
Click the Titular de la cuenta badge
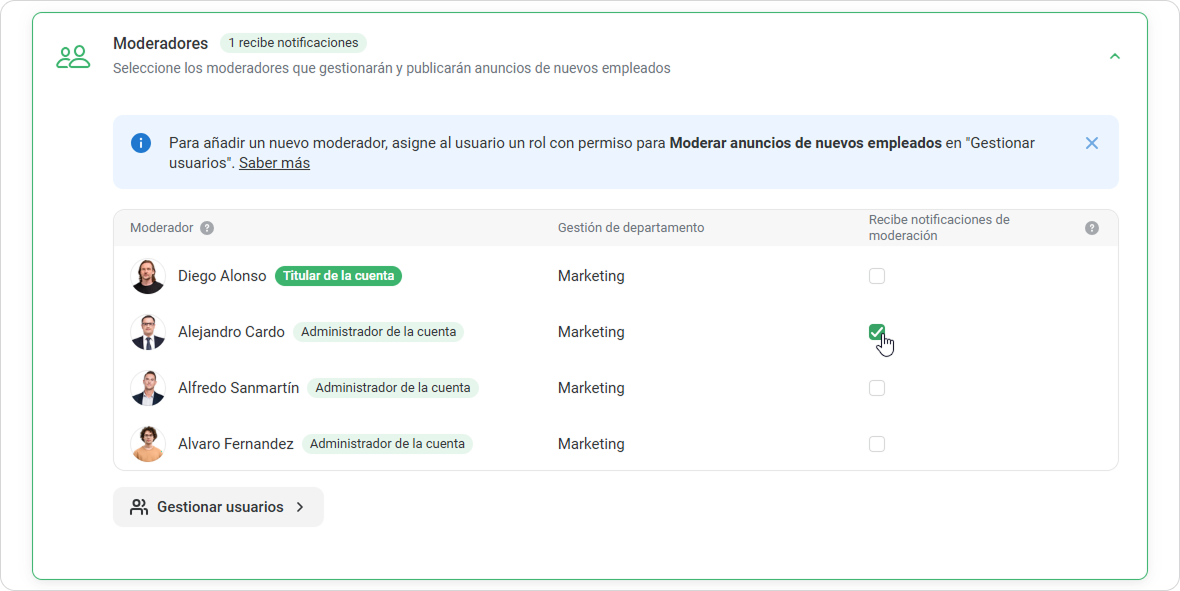tap(338, 276)
